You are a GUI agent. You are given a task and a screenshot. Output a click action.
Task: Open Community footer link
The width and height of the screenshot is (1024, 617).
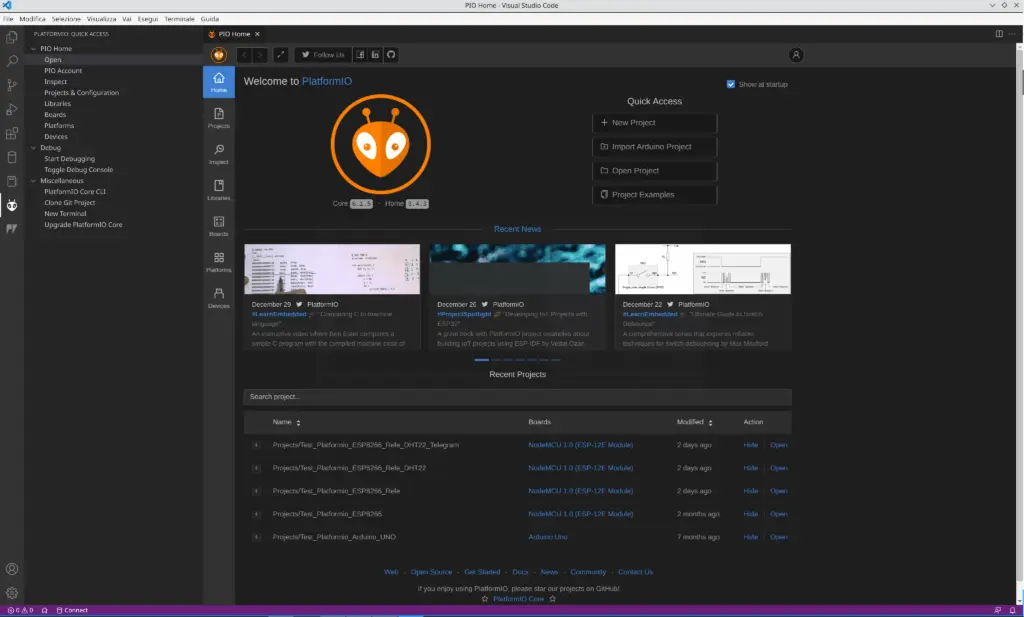point(588,572)
